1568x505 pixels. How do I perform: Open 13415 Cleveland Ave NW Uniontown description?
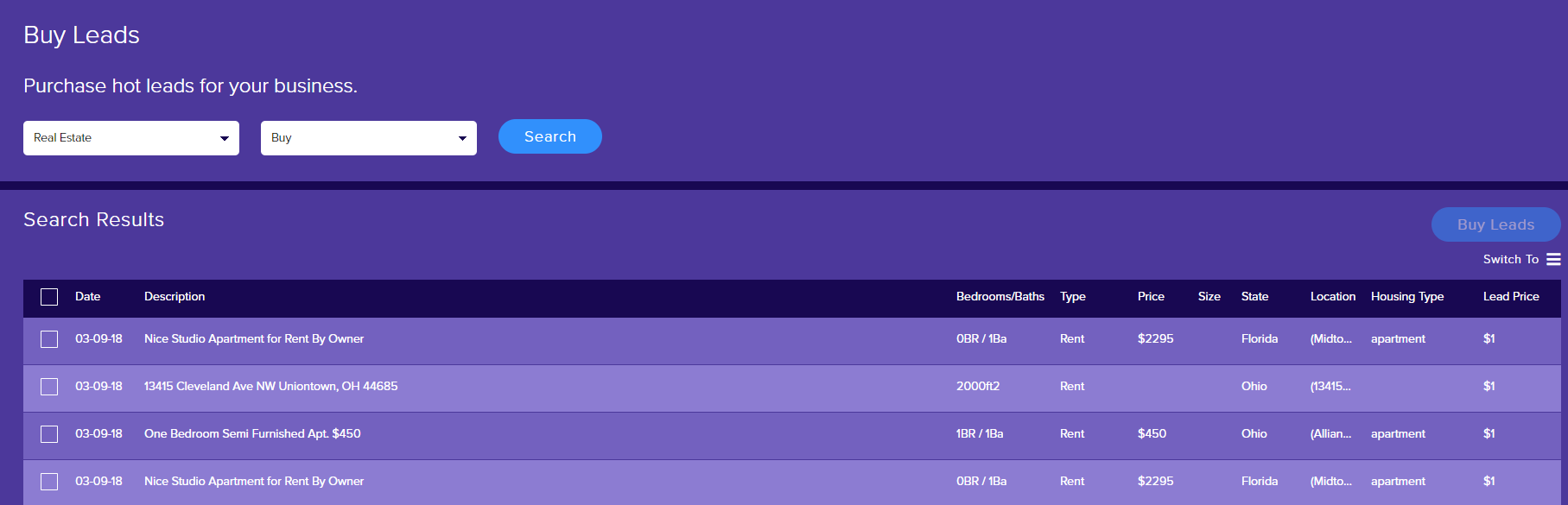click(x=271, y=386)
